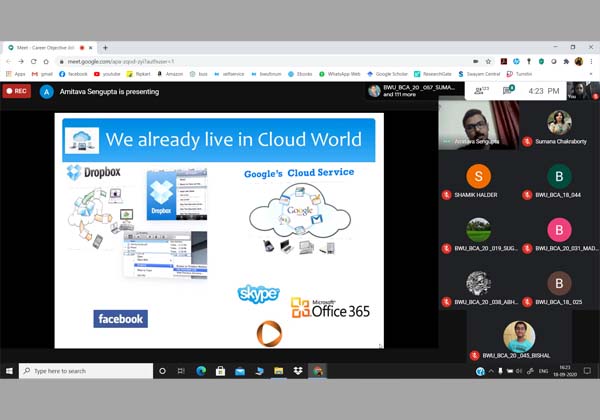Open Dropbox from the taskbar
This screenshot has height=420, width=600.
tap(298, 371)
